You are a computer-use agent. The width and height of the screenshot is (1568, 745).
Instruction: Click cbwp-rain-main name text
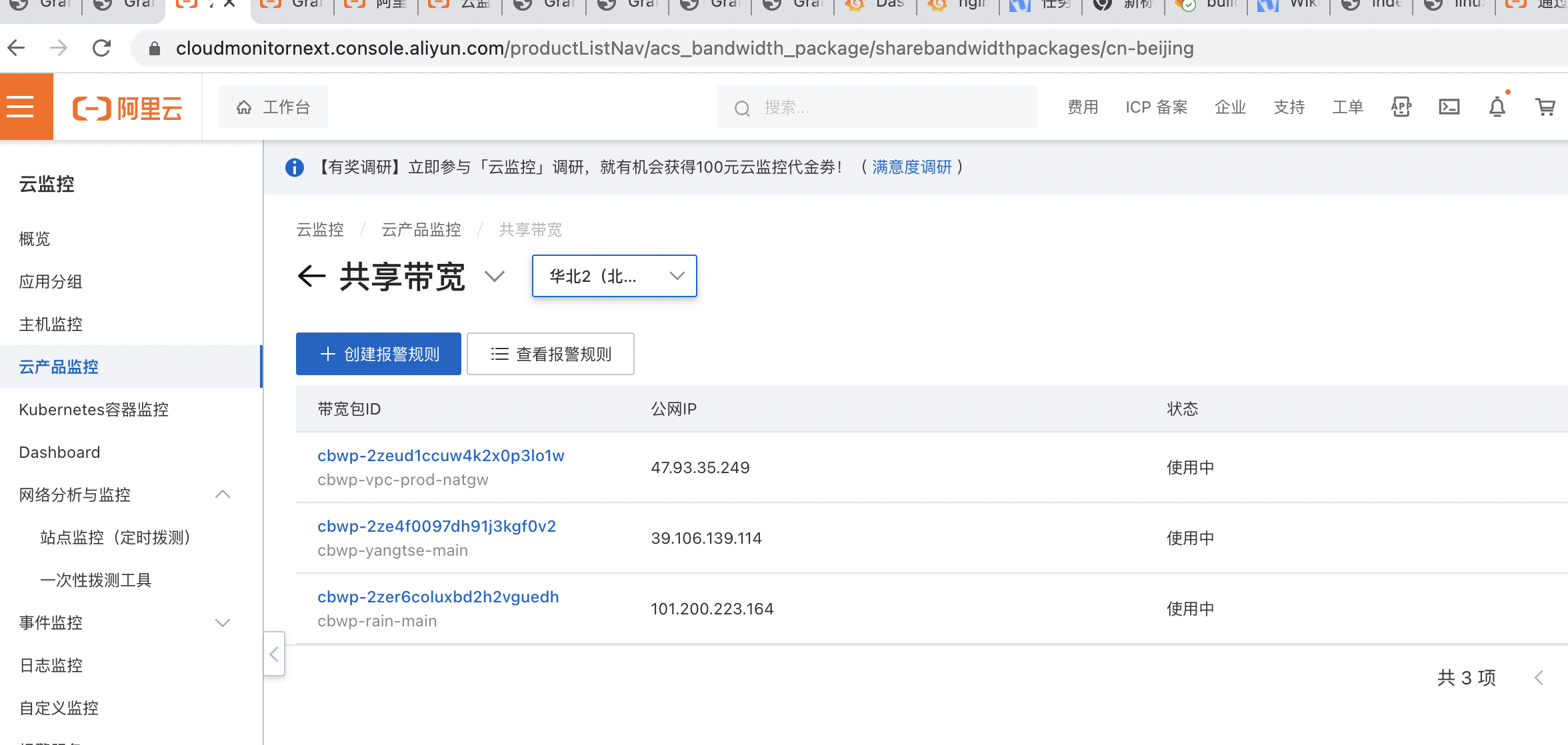(x=377, y=621)
